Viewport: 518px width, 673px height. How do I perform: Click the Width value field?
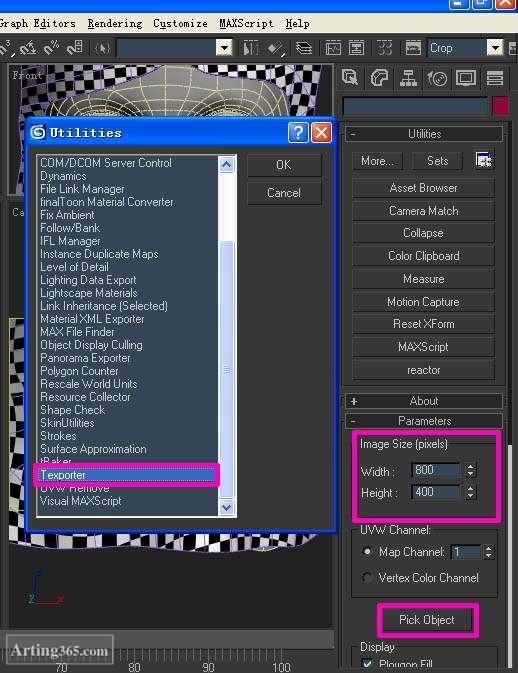436,470
